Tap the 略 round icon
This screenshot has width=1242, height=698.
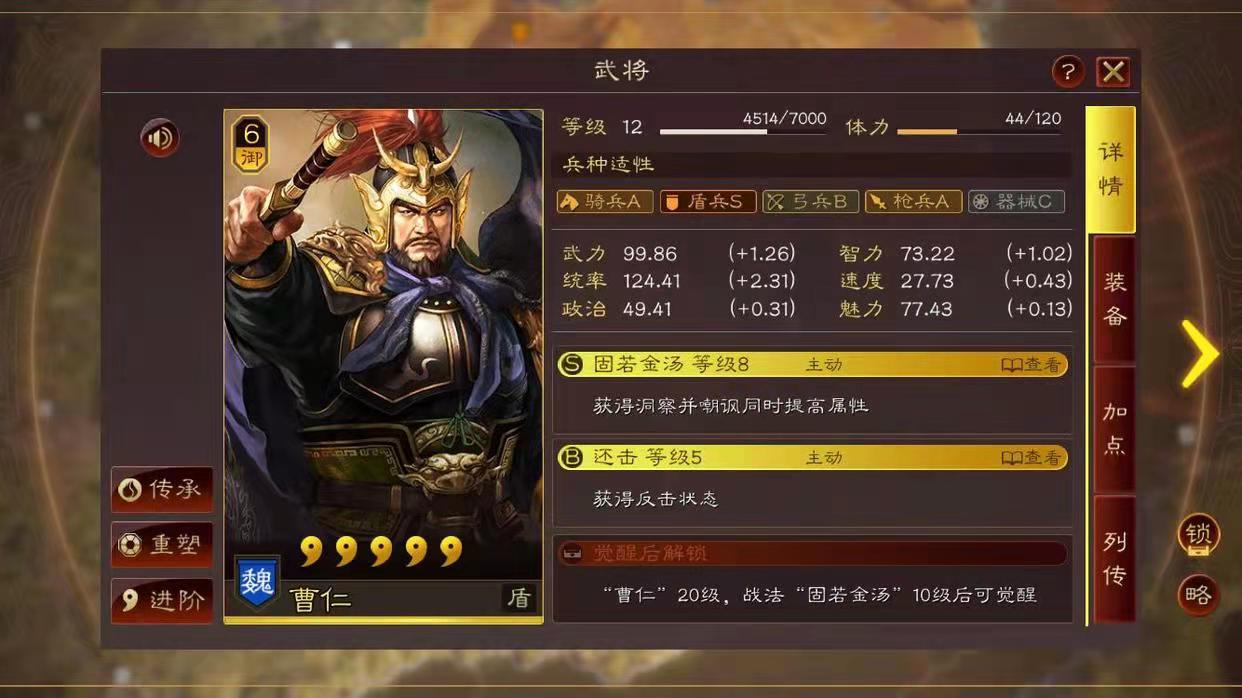[x=1198, y=595]
